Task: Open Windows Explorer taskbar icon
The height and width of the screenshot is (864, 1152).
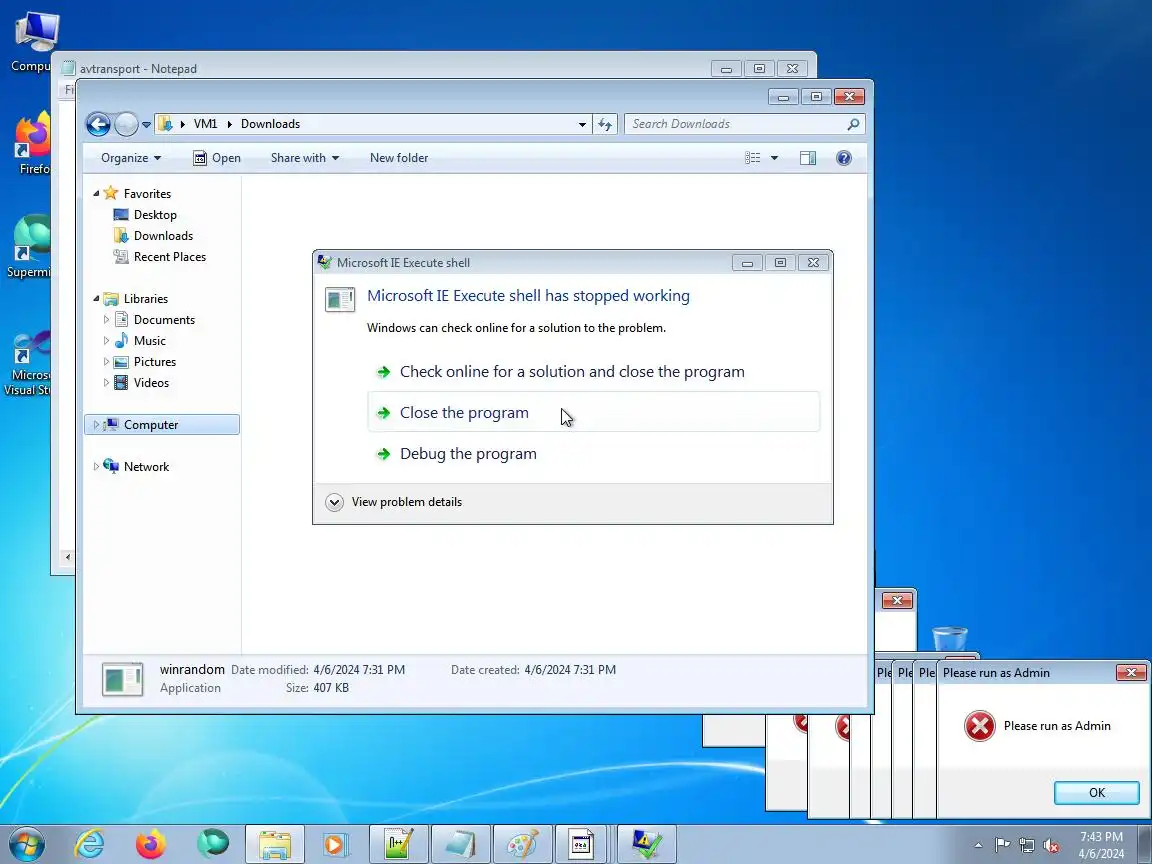Action: point(275,844)
